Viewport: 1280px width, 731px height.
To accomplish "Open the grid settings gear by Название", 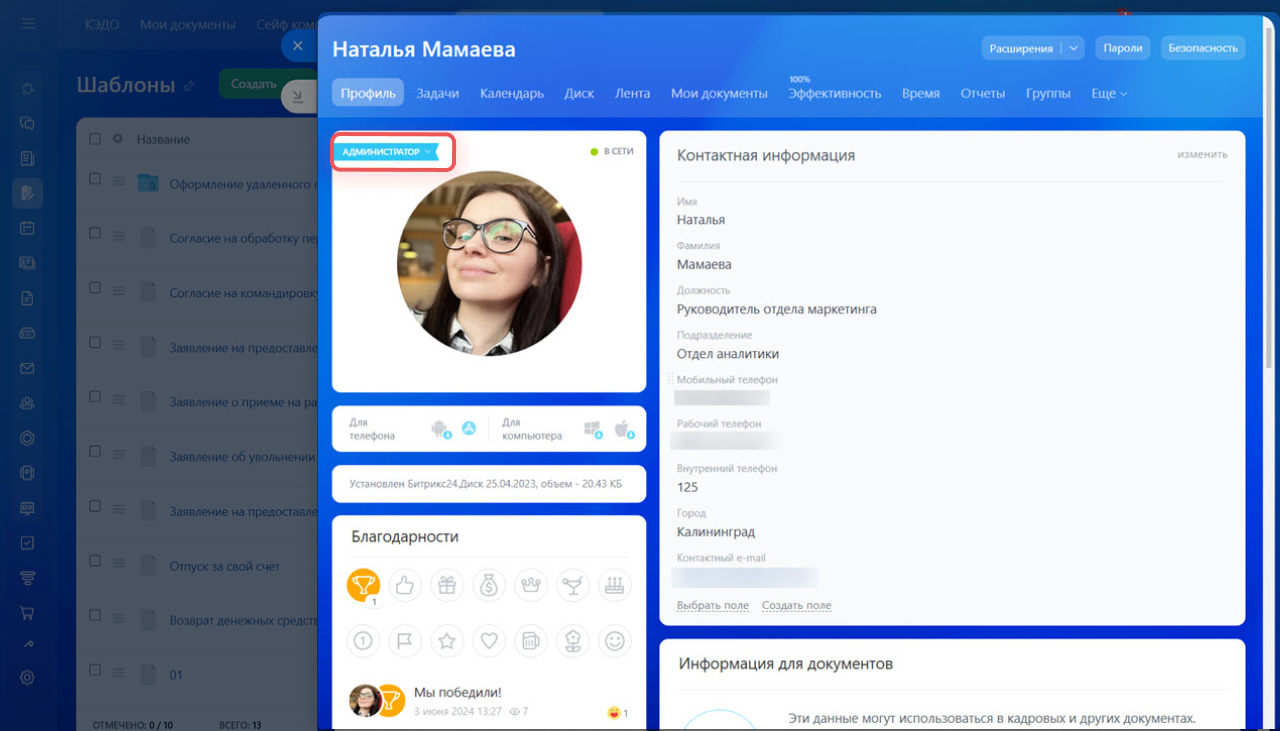I will click(118, 139).
